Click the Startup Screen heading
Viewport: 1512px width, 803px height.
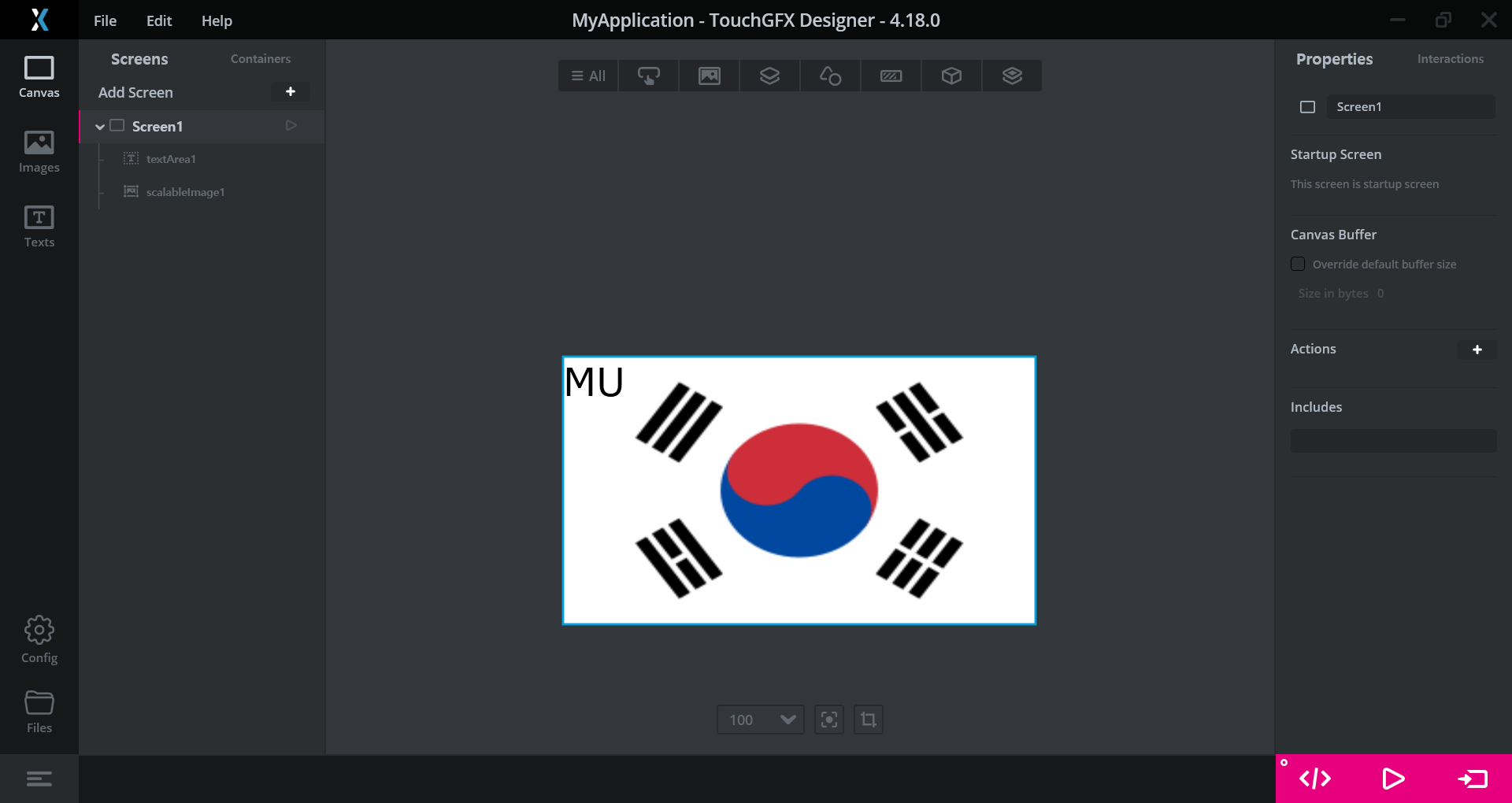[1336, 154]
